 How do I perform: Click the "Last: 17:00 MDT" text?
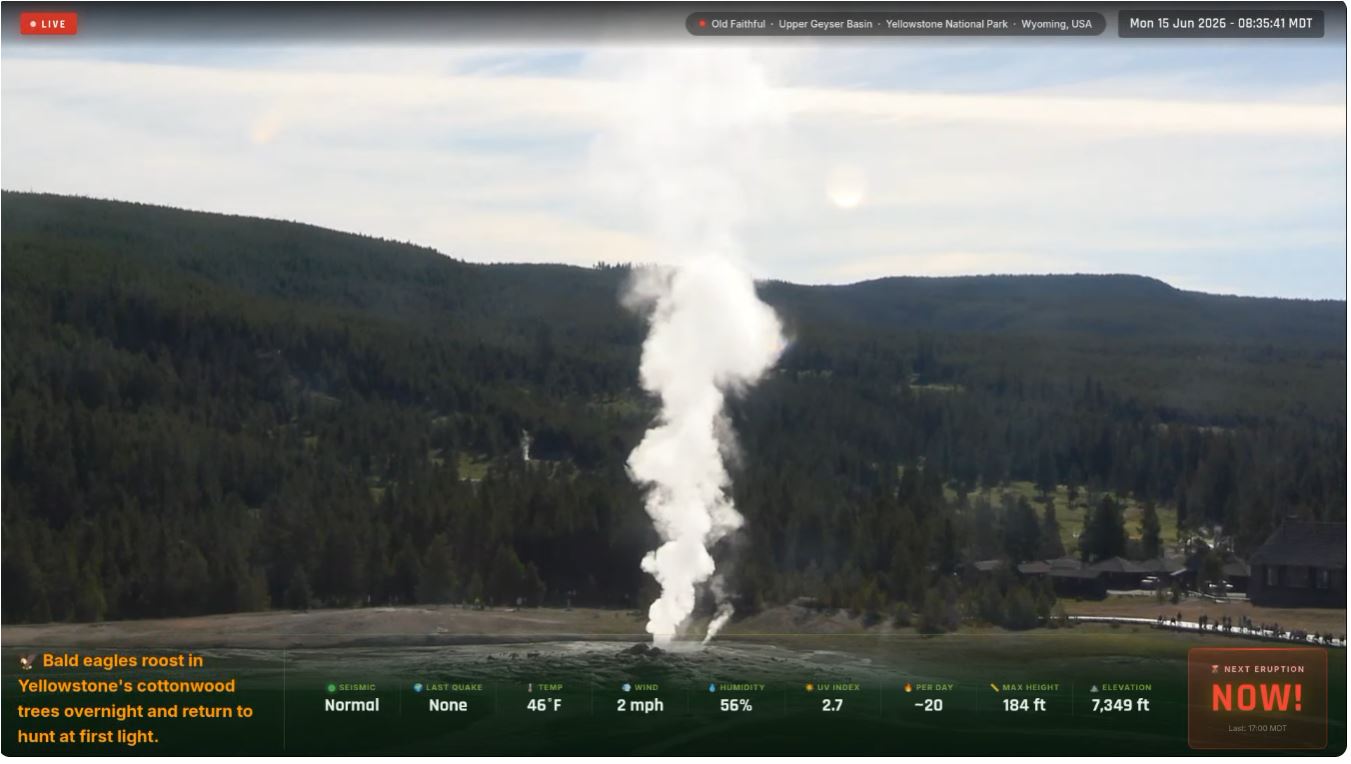pyautogui.click(x=1258, y=728)
